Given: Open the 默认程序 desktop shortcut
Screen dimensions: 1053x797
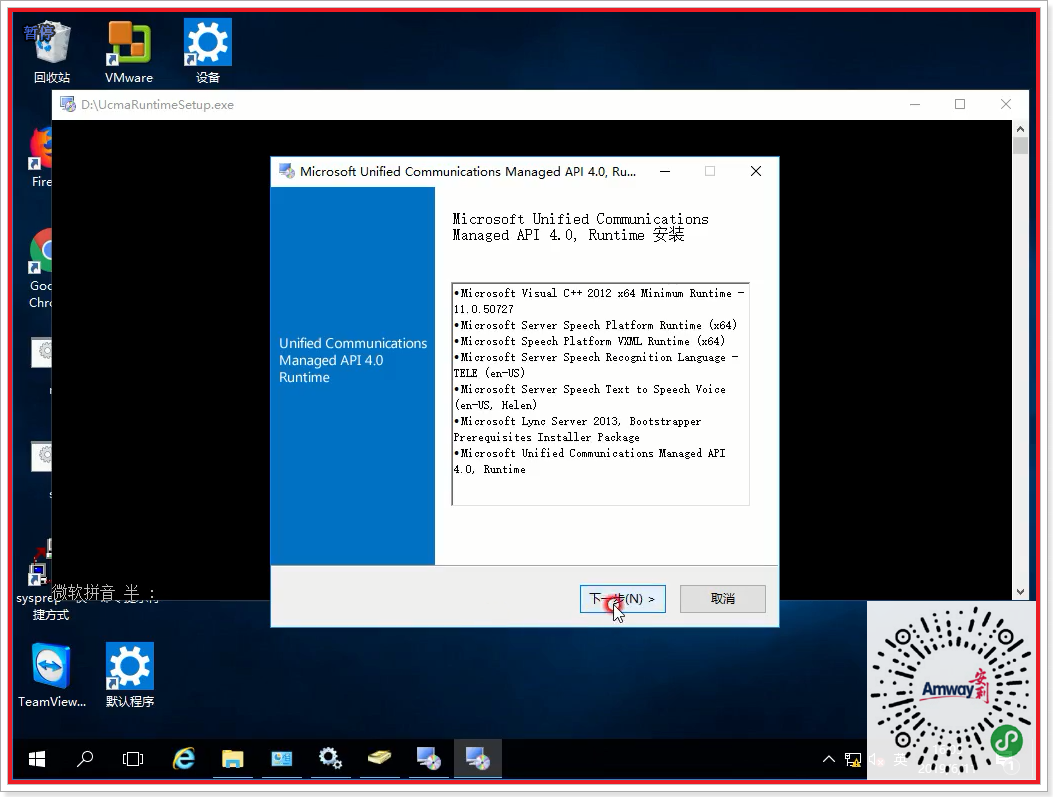Looking at the screenshot, I should (130, 675).
